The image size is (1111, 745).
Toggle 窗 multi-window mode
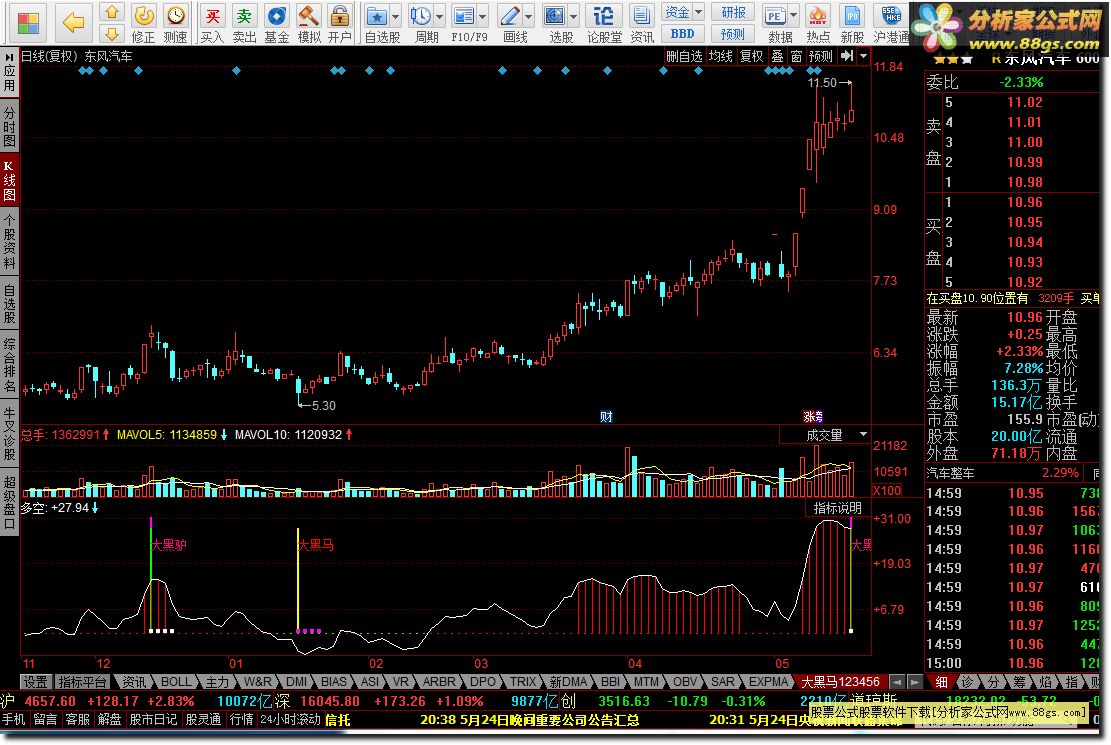(796, 56)
